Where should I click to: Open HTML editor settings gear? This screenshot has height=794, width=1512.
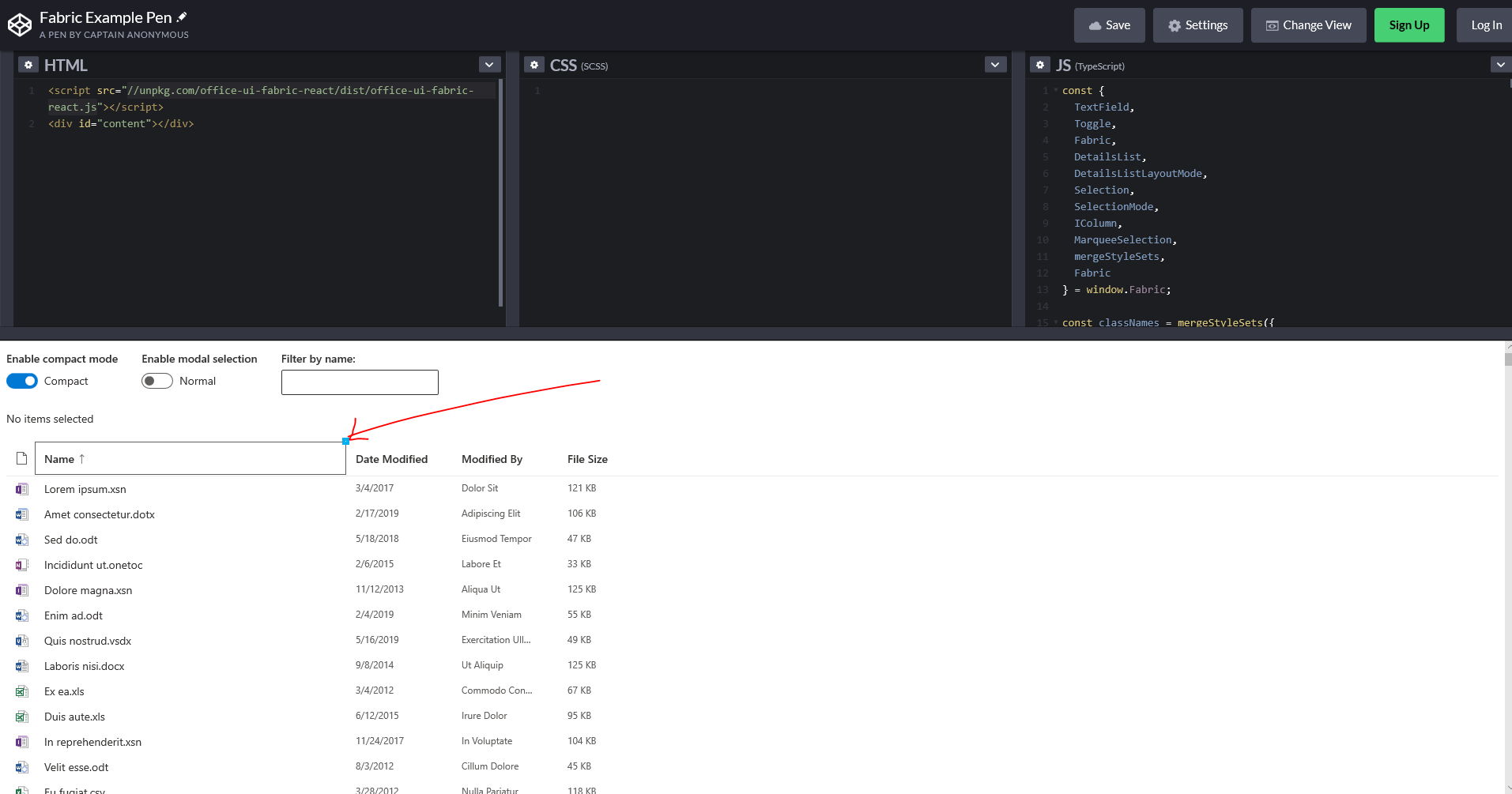[x=28, y=65]
